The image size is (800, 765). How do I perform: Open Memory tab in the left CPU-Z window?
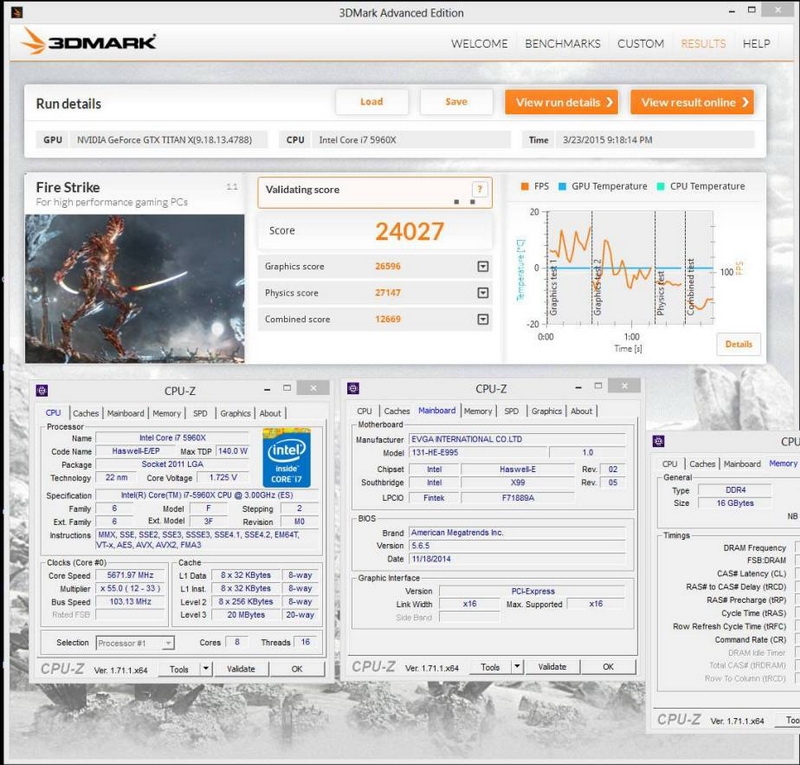coord(166,413)
